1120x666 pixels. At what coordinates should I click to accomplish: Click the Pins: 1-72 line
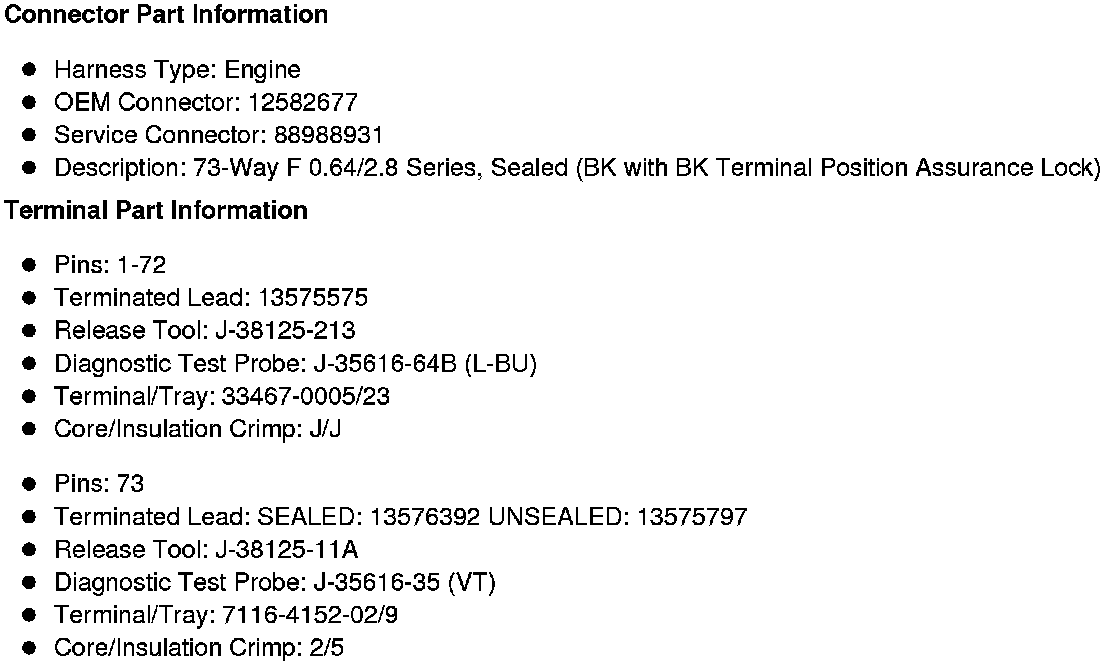click(110, 265)
